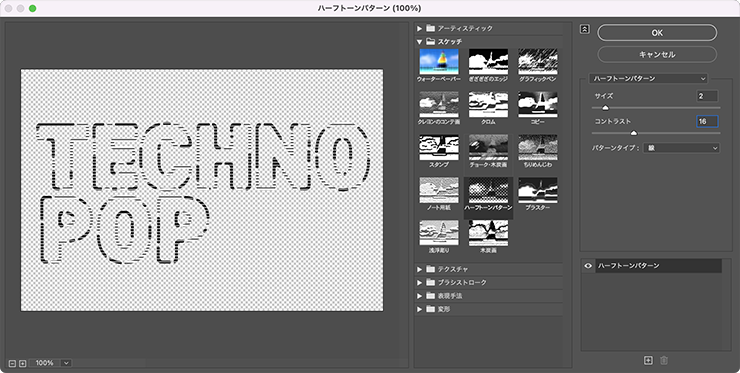Screen dimensions: 740x373
Task: Click the zoom out minus button
Action: pyautogui.click(x=12, y=363)
